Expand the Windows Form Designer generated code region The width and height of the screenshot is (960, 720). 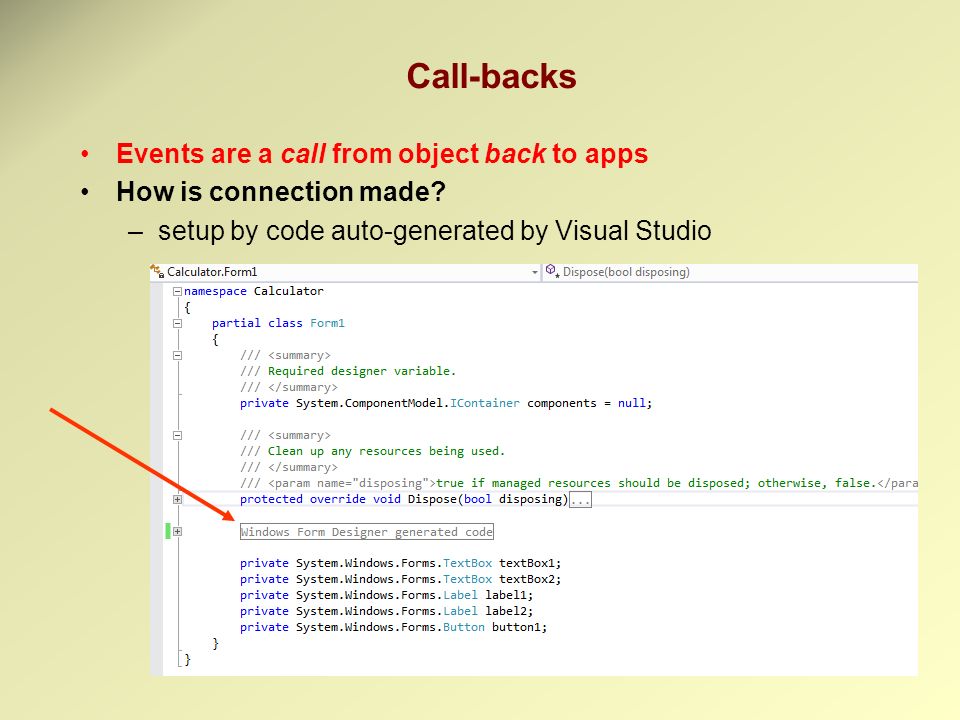click(178, 531)
